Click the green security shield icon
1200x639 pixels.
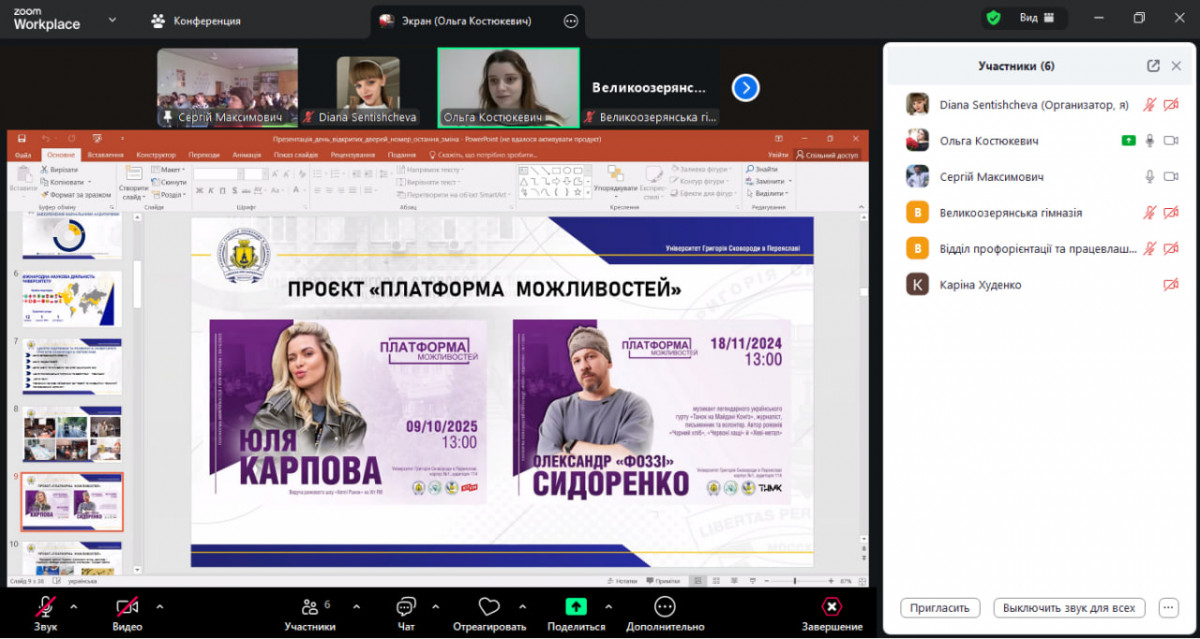(x=993, y=18)
